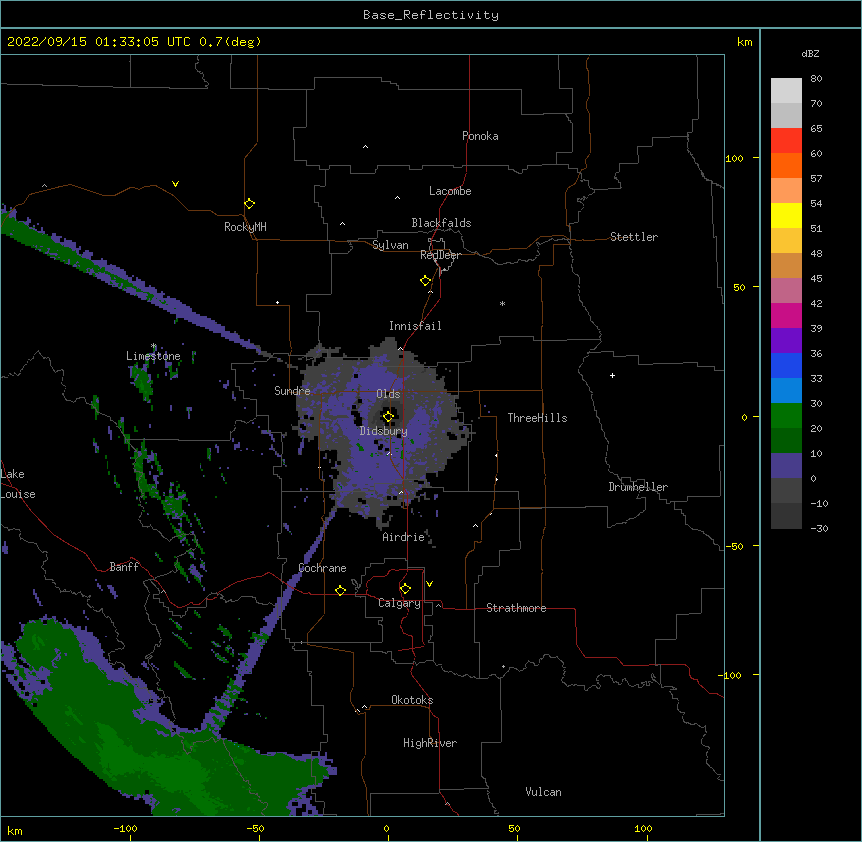The width and height of the screenshot is (862, 842).
Task: Click the Olds town label
Action: (x=388, y=394)
